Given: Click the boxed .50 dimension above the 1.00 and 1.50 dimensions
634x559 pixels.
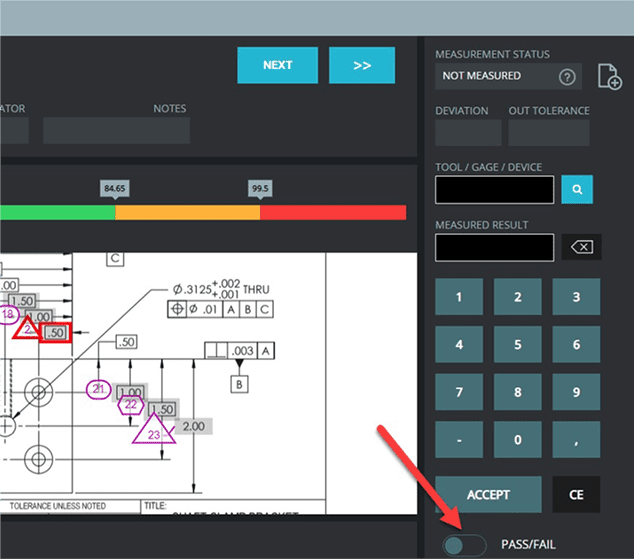Looking at the screenshot, I should [127, 342].
